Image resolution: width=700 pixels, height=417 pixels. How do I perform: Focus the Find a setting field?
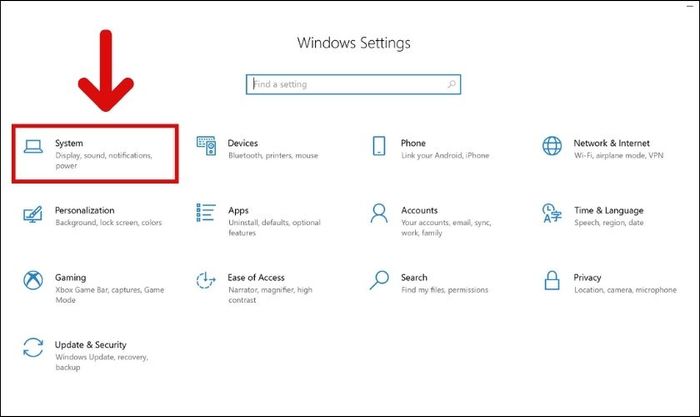353,84
